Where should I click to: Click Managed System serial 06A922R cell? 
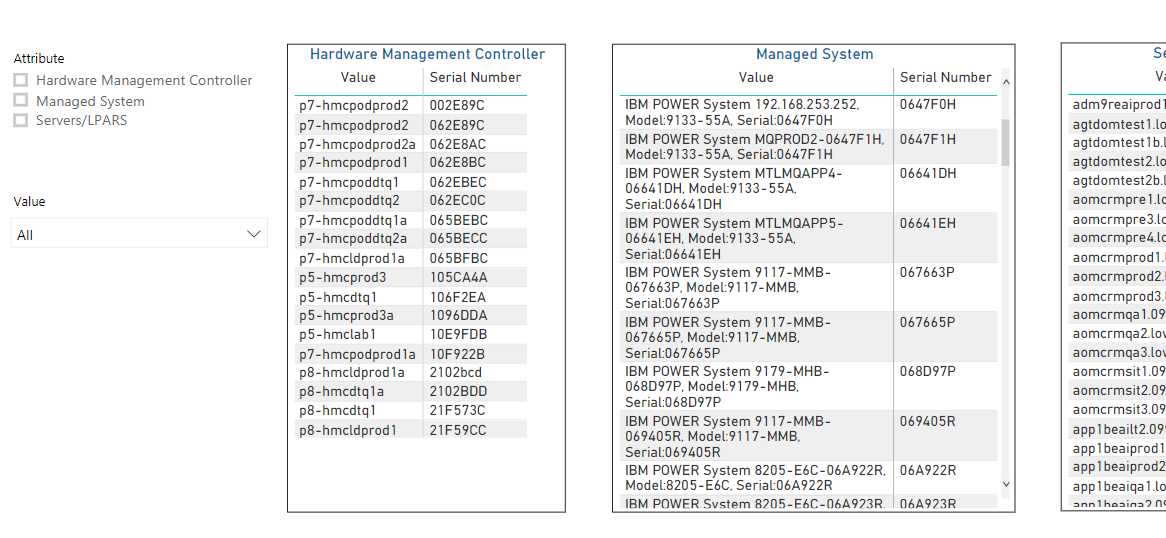click(x=929, y=470)
